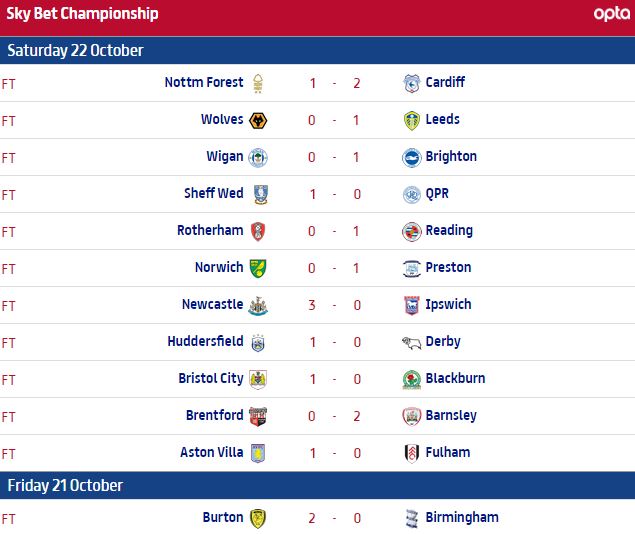Open the Birmingham team link

(461, 517)
